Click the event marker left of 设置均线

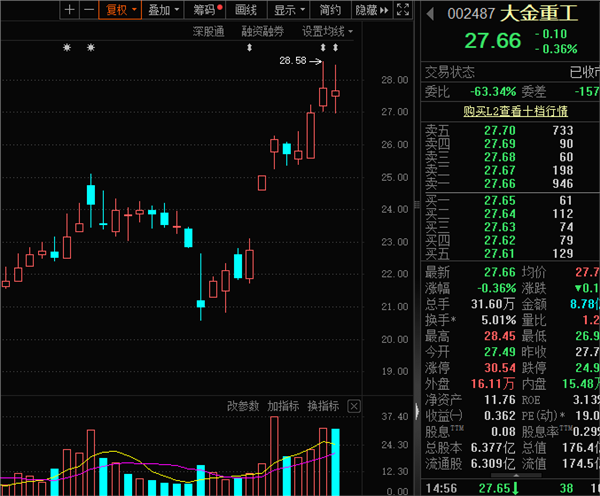click(x=249, y=47)
